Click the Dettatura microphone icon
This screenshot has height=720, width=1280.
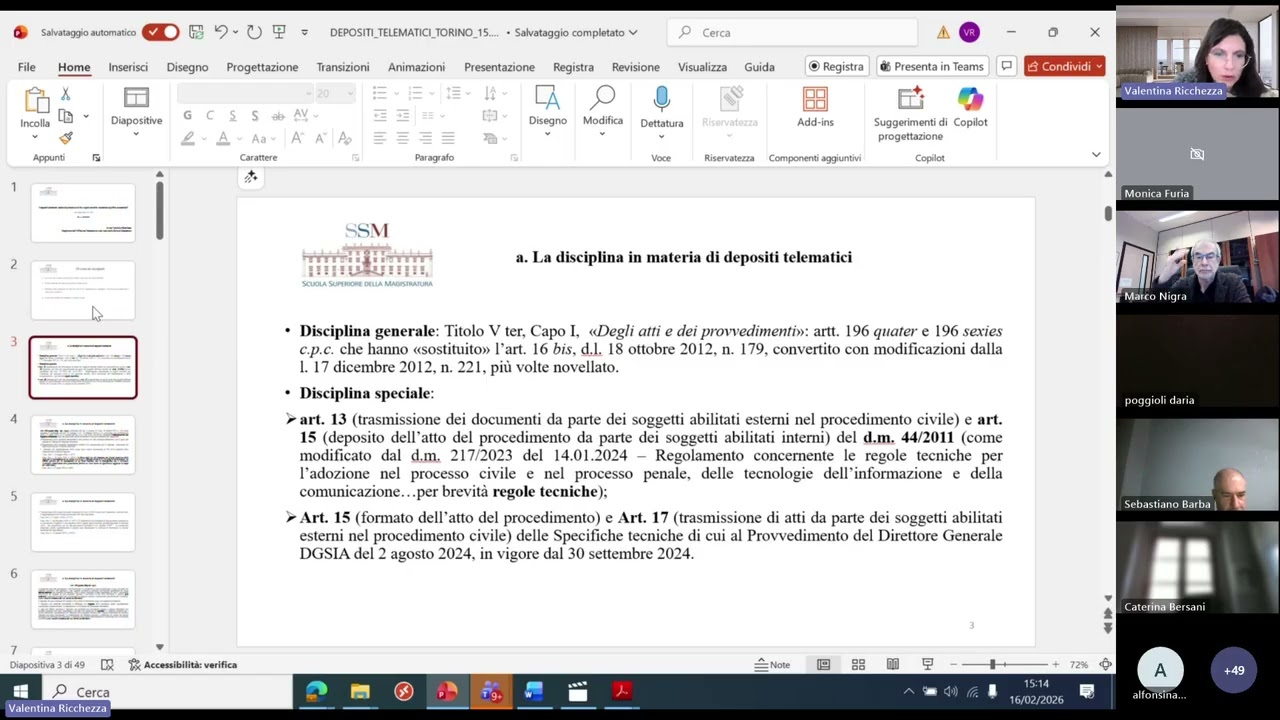click(661, 99)
